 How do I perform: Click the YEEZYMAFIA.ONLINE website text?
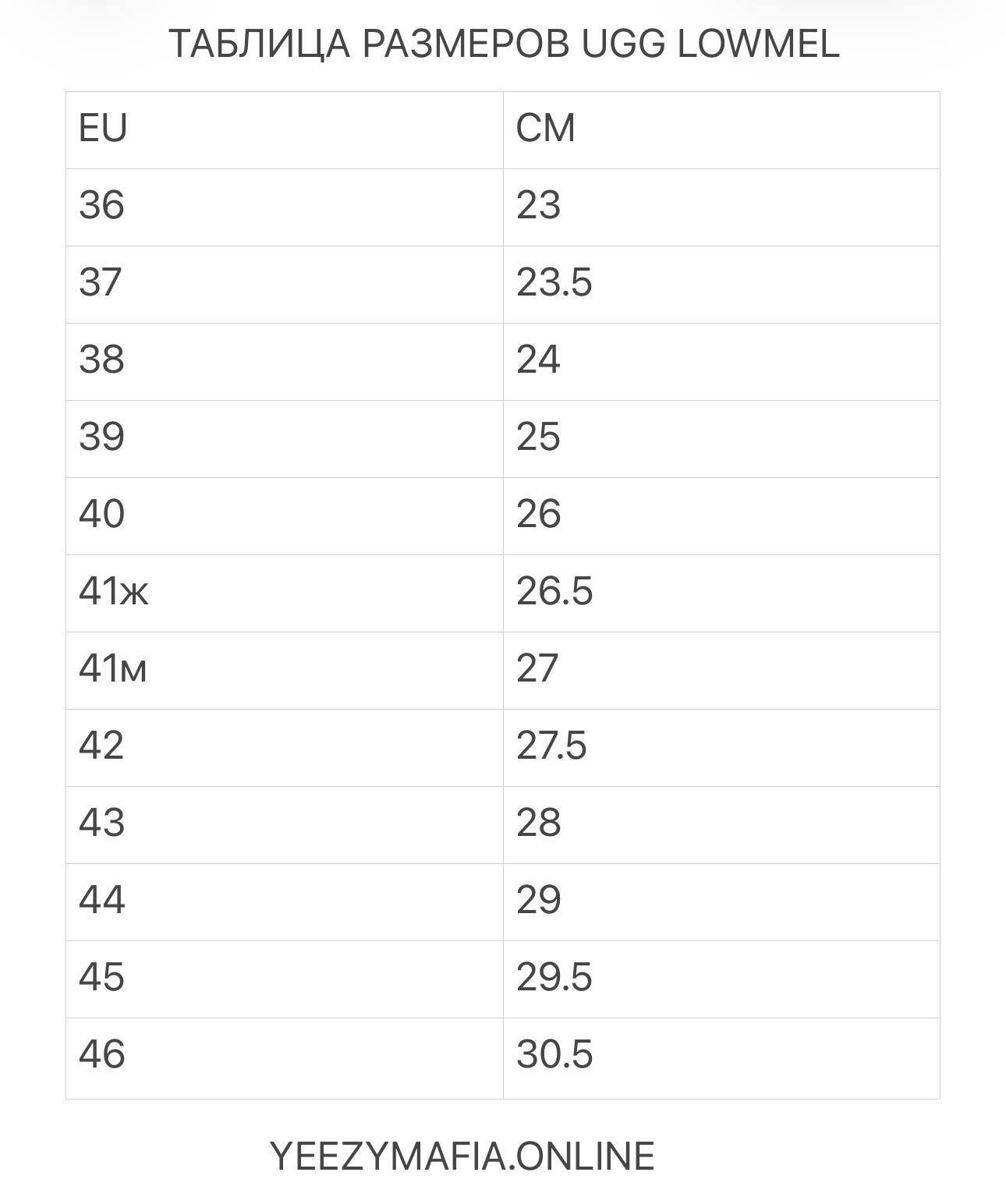click(x=462, y=1156)
